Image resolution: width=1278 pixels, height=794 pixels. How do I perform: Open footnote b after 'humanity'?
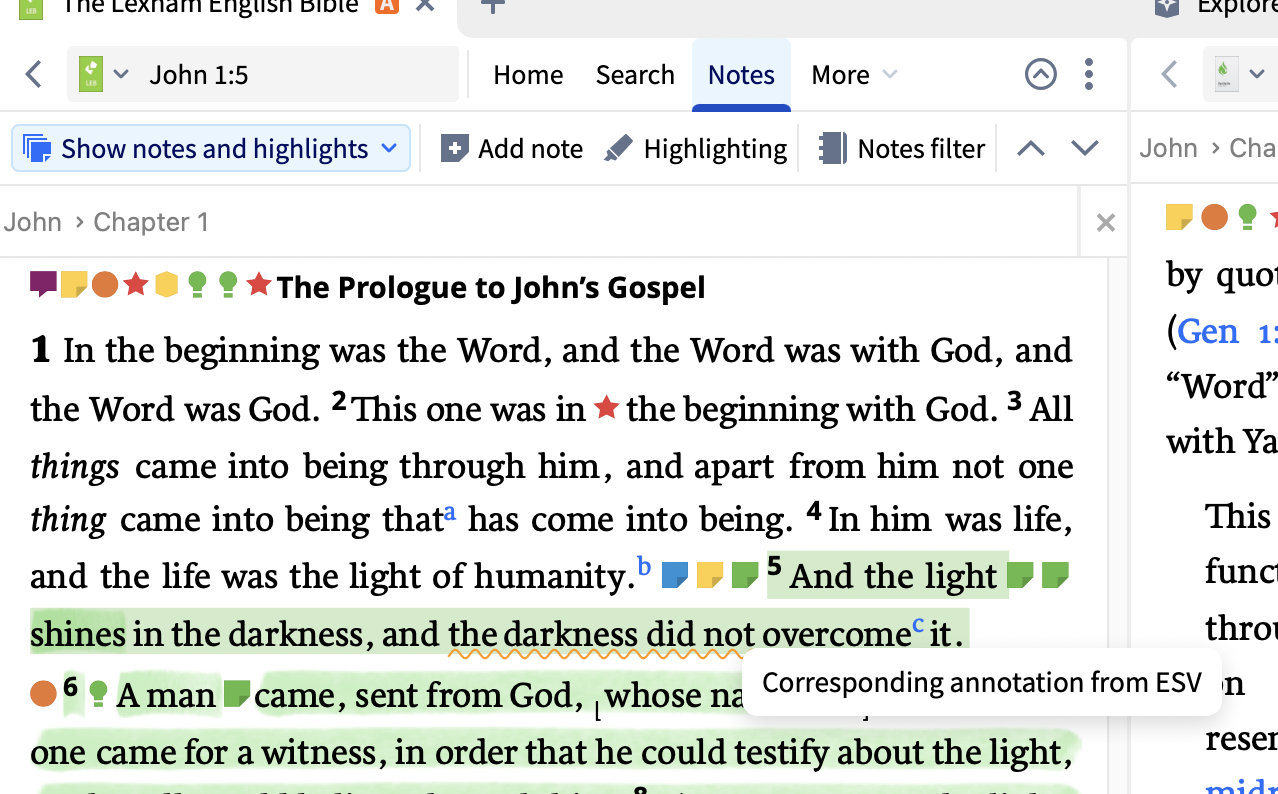point(644,567)
